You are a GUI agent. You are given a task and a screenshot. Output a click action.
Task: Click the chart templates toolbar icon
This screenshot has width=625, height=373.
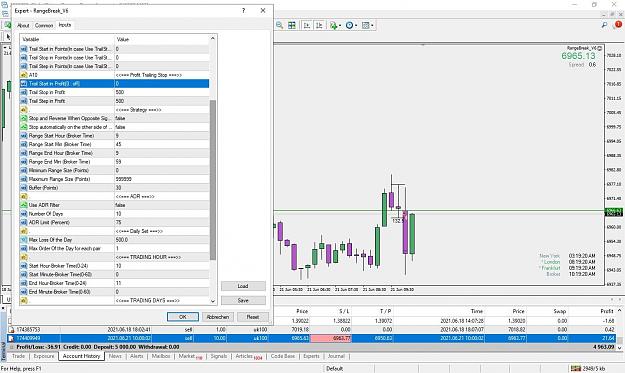tap(365, 25)
